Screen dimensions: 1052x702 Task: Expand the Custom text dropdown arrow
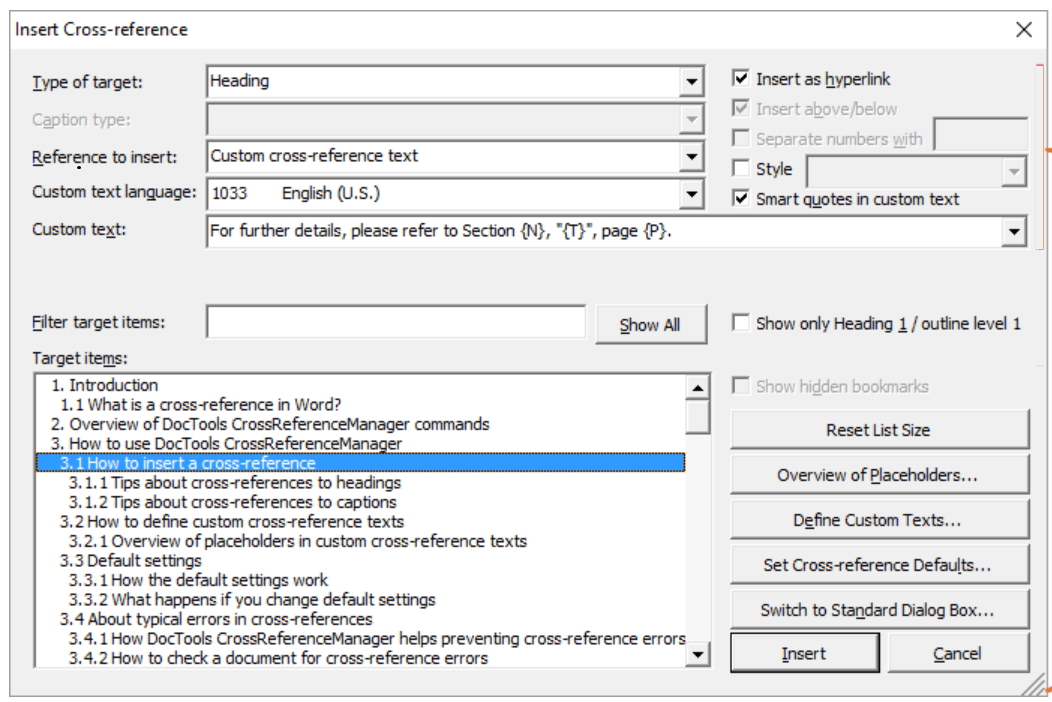click(1014, 232)
